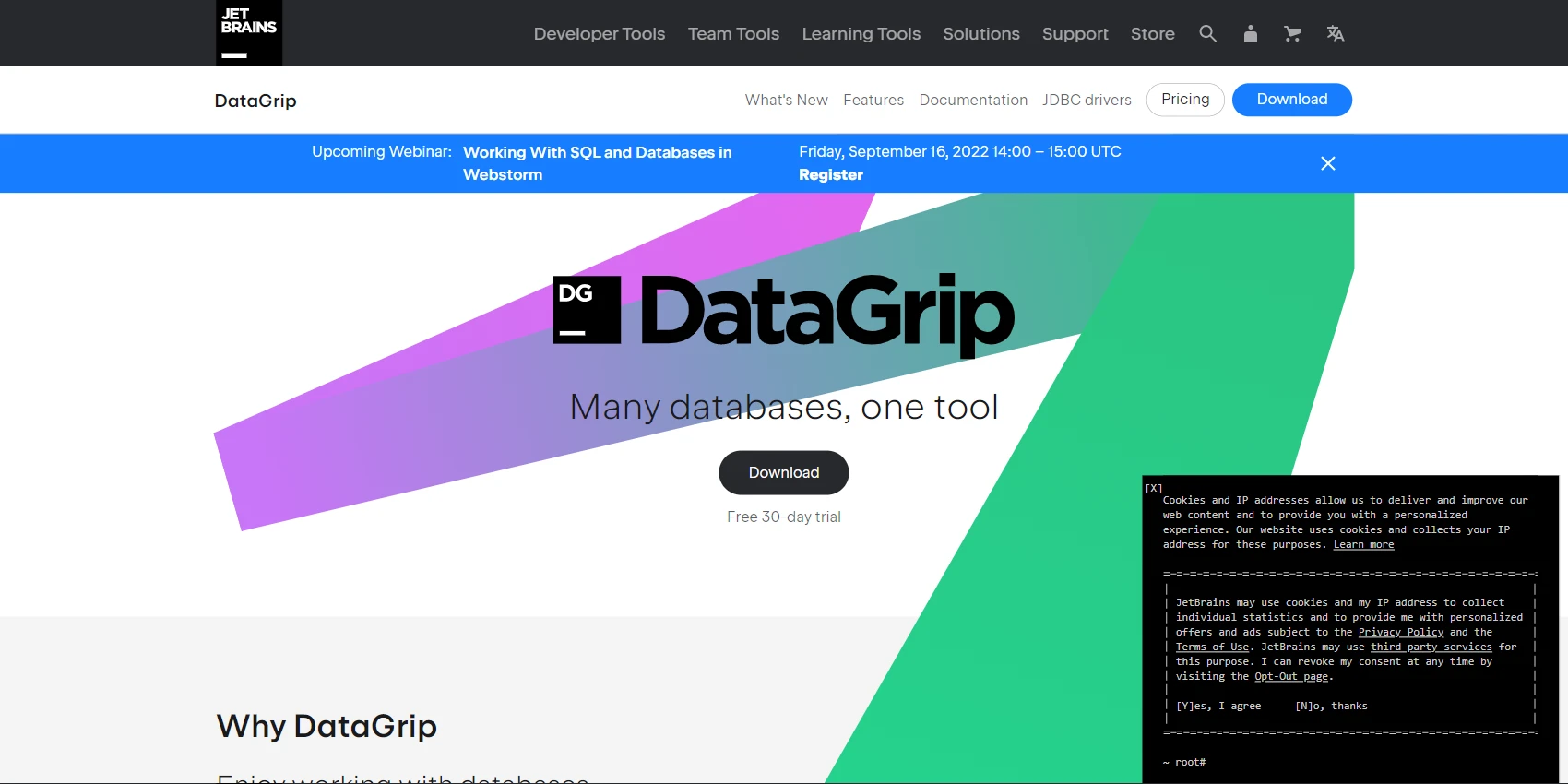Open the Terms of Use link

[1212, 647]
